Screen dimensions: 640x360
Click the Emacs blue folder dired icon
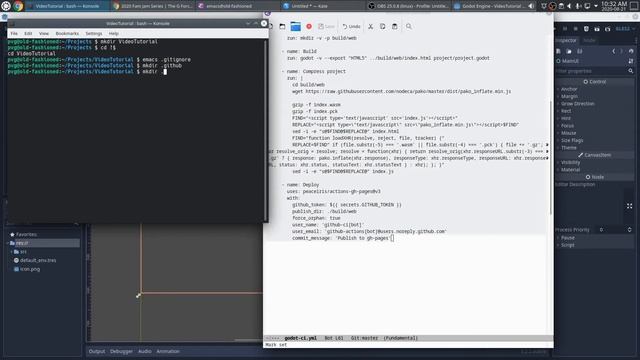(295, 27)
